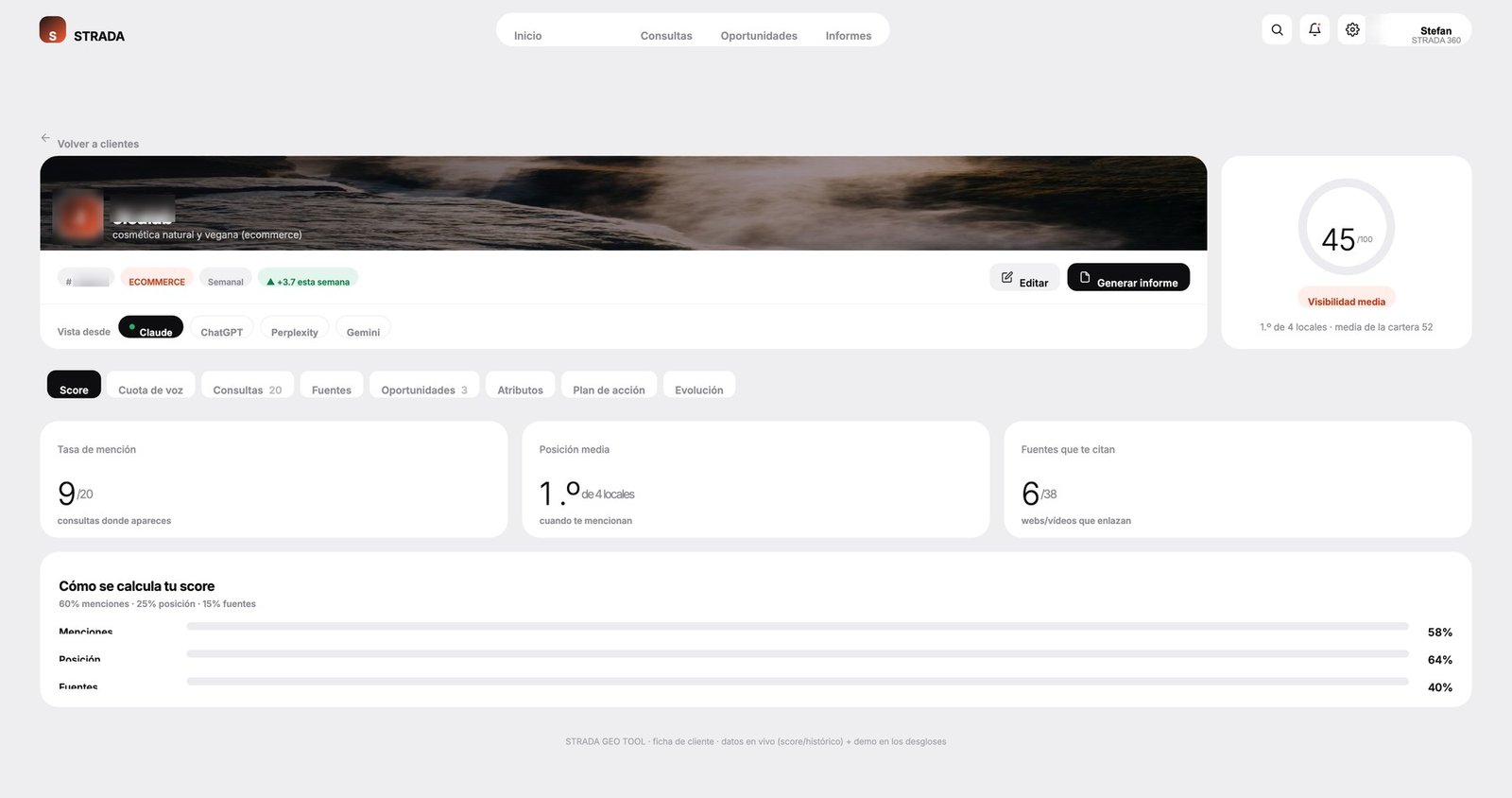The height and width of the screenshot is (798, 1512).
Task: Click Generar informe button
Action: (x=1128, y=278)
